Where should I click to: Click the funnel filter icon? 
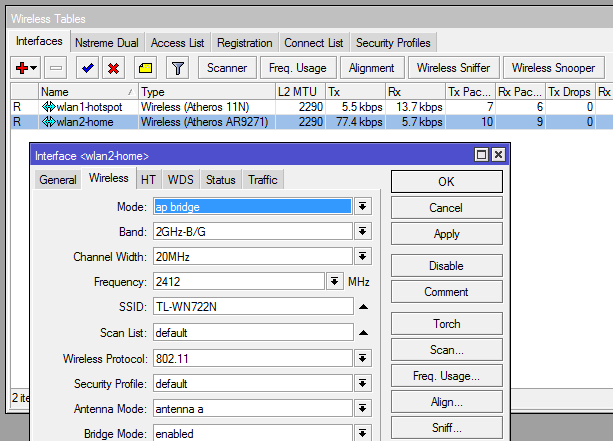(177, 68)
